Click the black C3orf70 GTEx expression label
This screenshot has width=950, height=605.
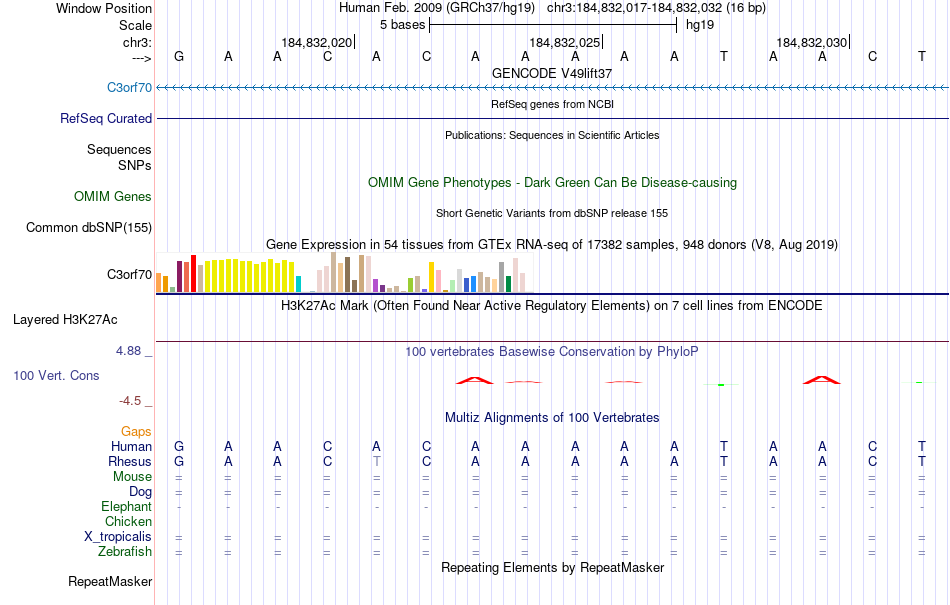tap(129, 274)
